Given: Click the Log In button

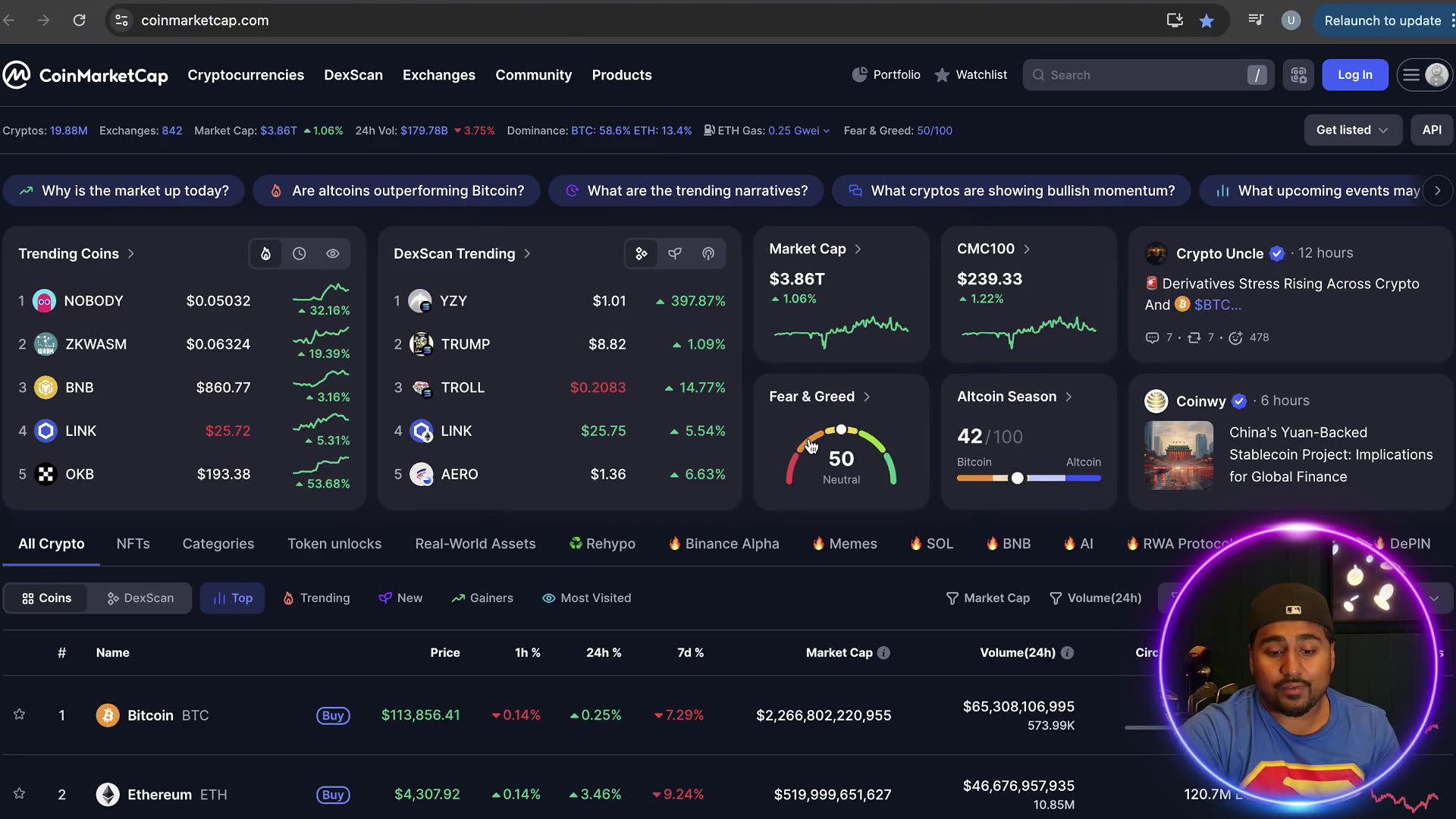Looking at the screenshot, I should pos(1355,75).
